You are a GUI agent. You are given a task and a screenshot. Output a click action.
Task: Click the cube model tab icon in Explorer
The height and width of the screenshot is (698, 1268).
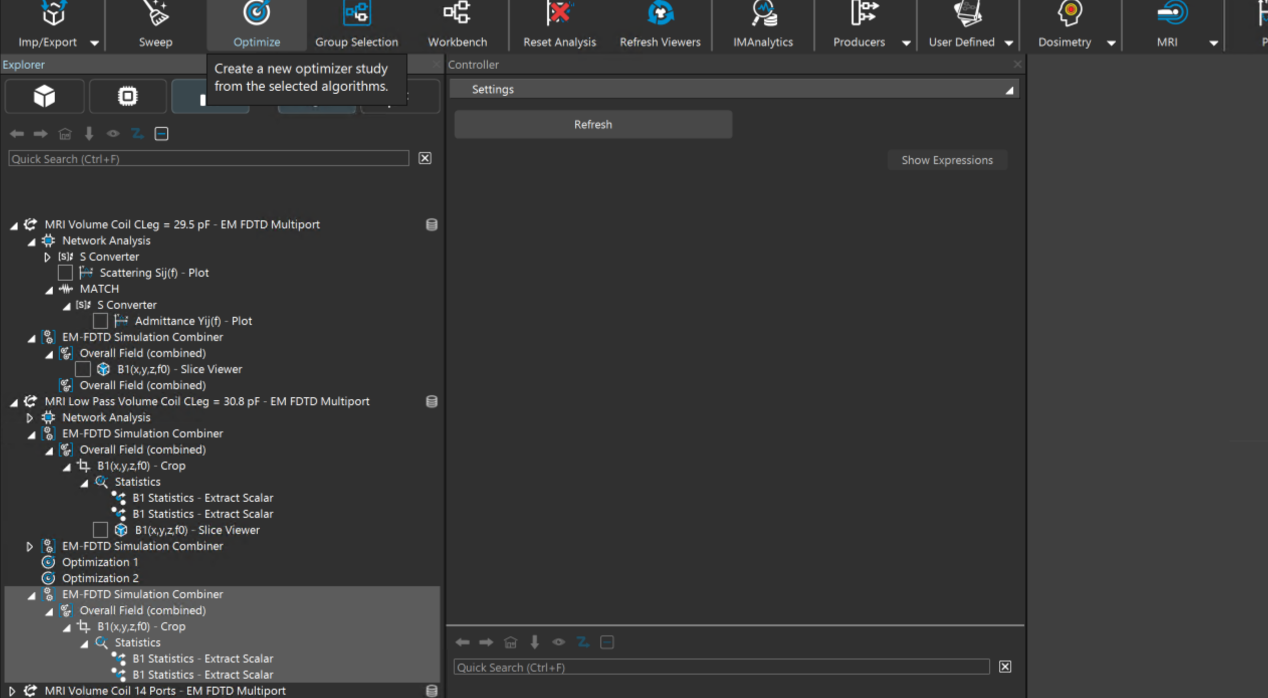click(45, 96)
